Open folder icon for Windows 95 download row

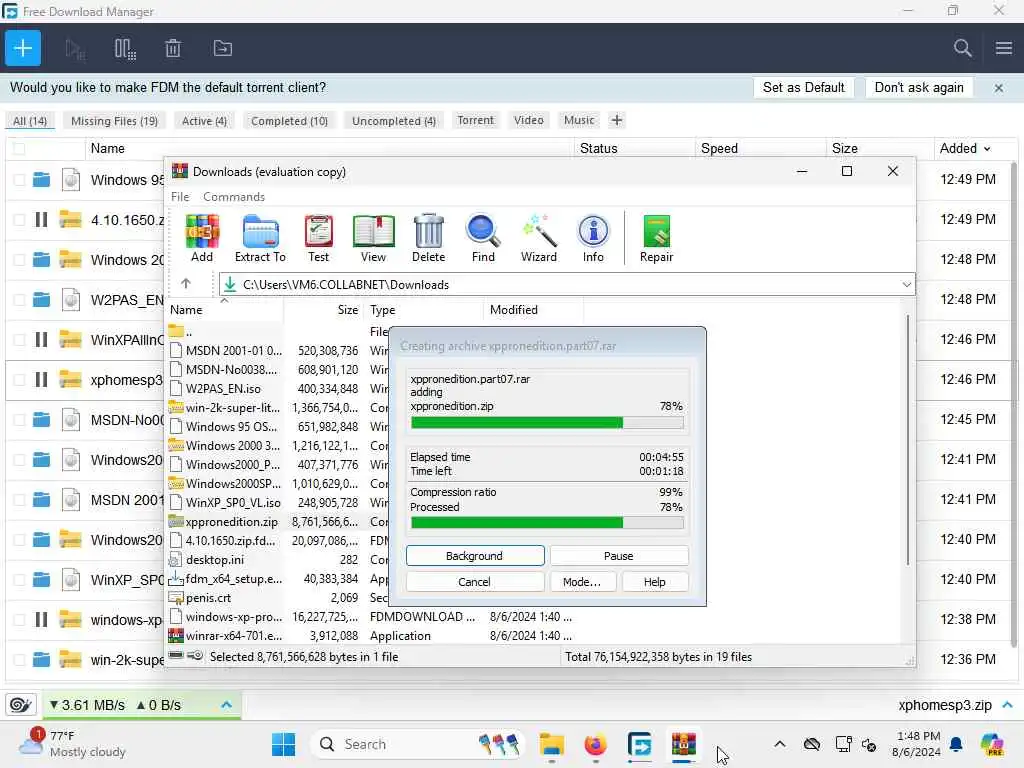coord(41,180)
